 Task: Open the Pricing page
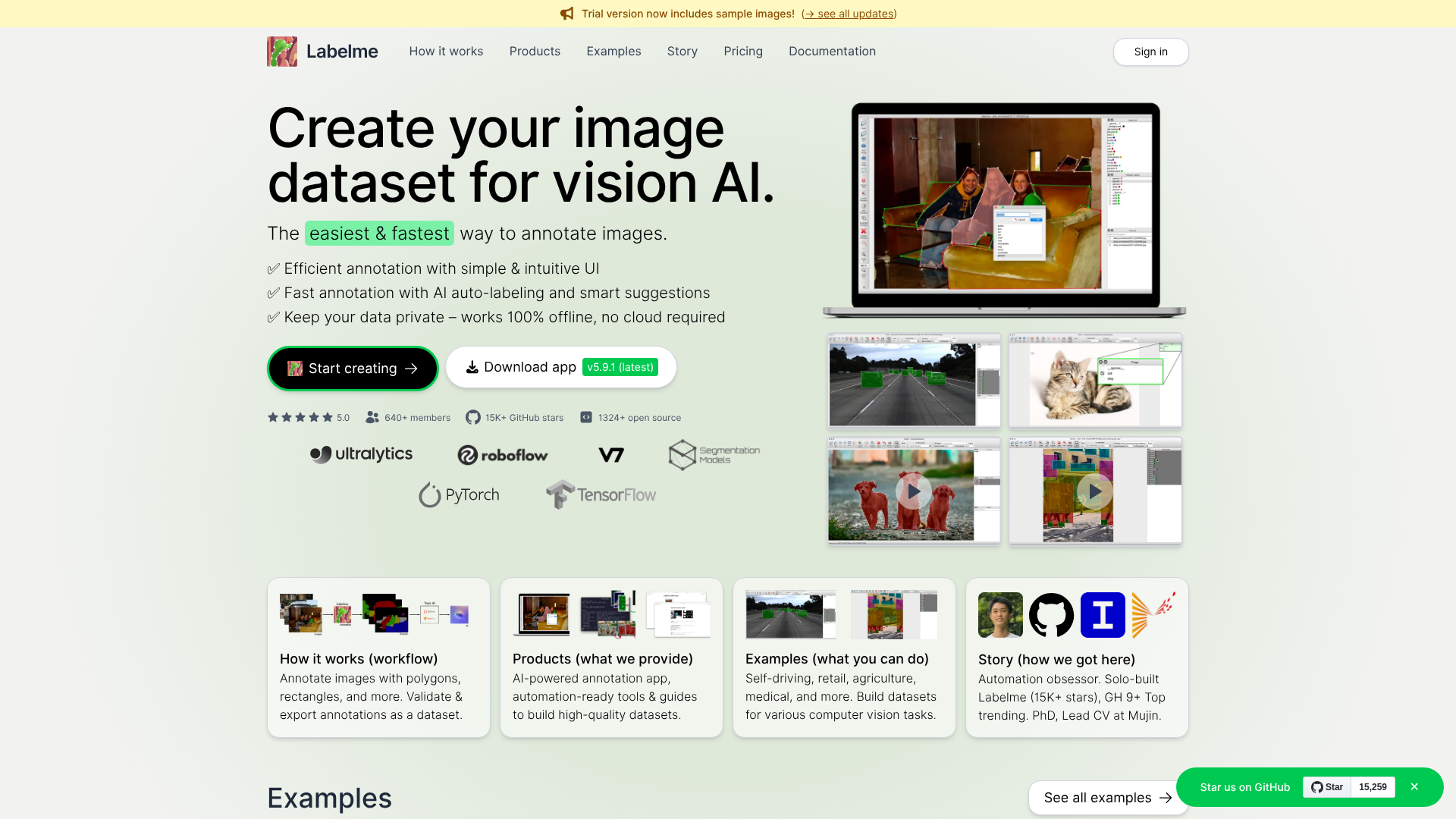pyautogui.click(x=743, y=51)
